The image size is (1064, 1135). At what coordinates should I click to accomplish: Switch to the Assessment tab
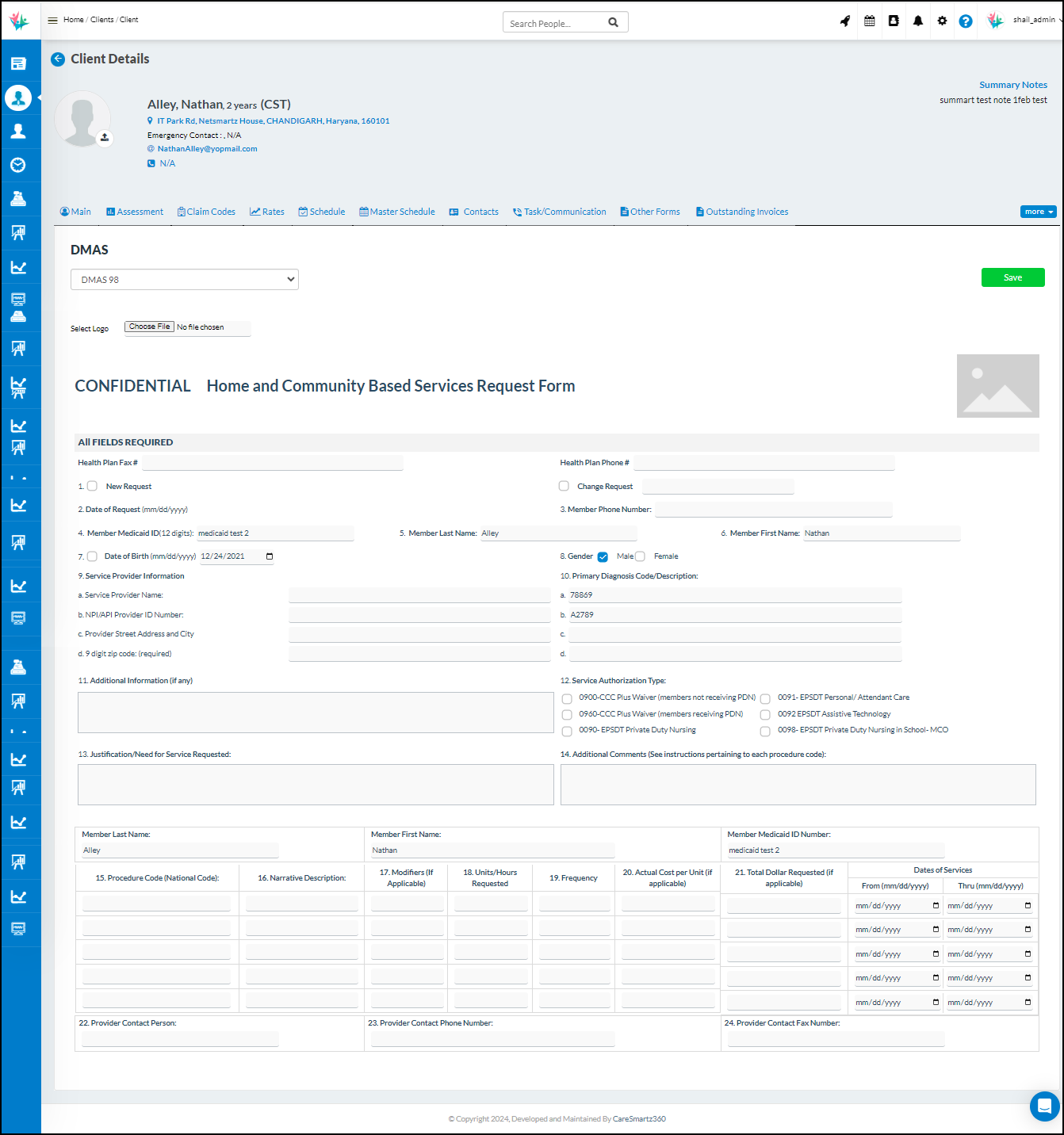pos(135,212)
